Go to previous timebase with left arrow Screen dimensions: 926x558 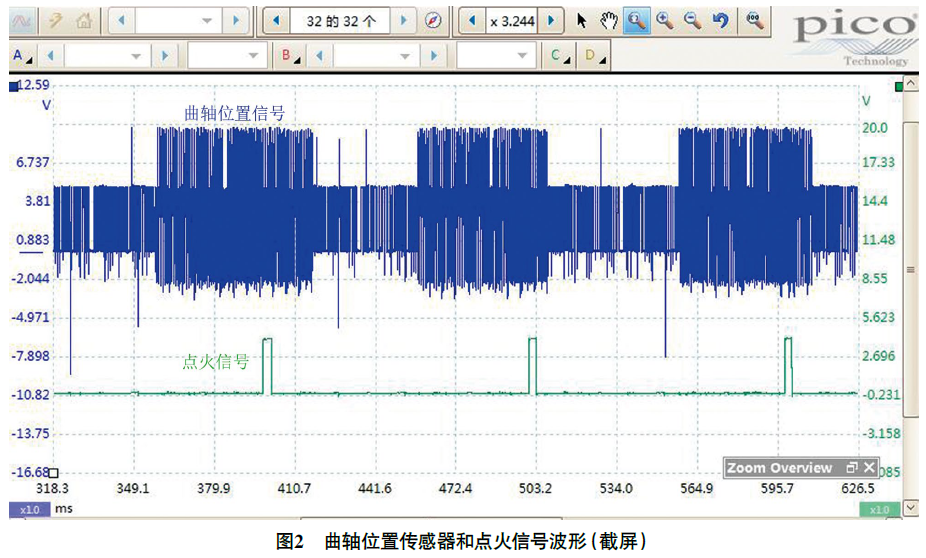point(122,21)
